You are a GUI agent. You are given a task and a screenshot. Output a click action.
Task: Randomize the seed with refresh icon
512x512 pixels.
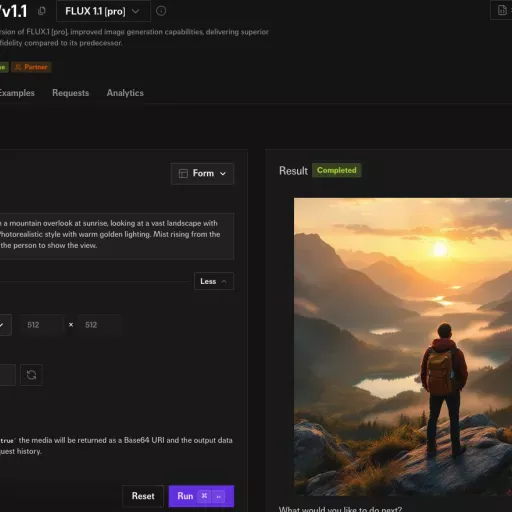(31, 375)
